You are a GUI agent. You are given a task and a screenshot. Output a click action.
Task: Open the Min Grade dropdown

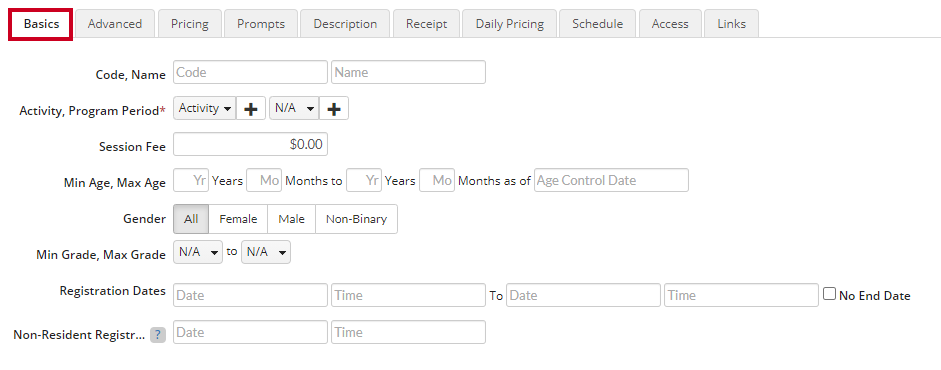coord(198,252)
